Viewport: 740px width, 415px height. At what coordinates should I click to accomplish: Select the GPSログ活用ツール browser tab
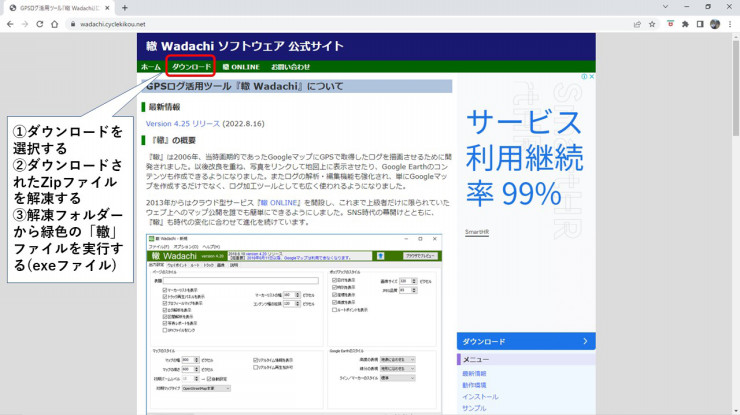coord(59,8)
